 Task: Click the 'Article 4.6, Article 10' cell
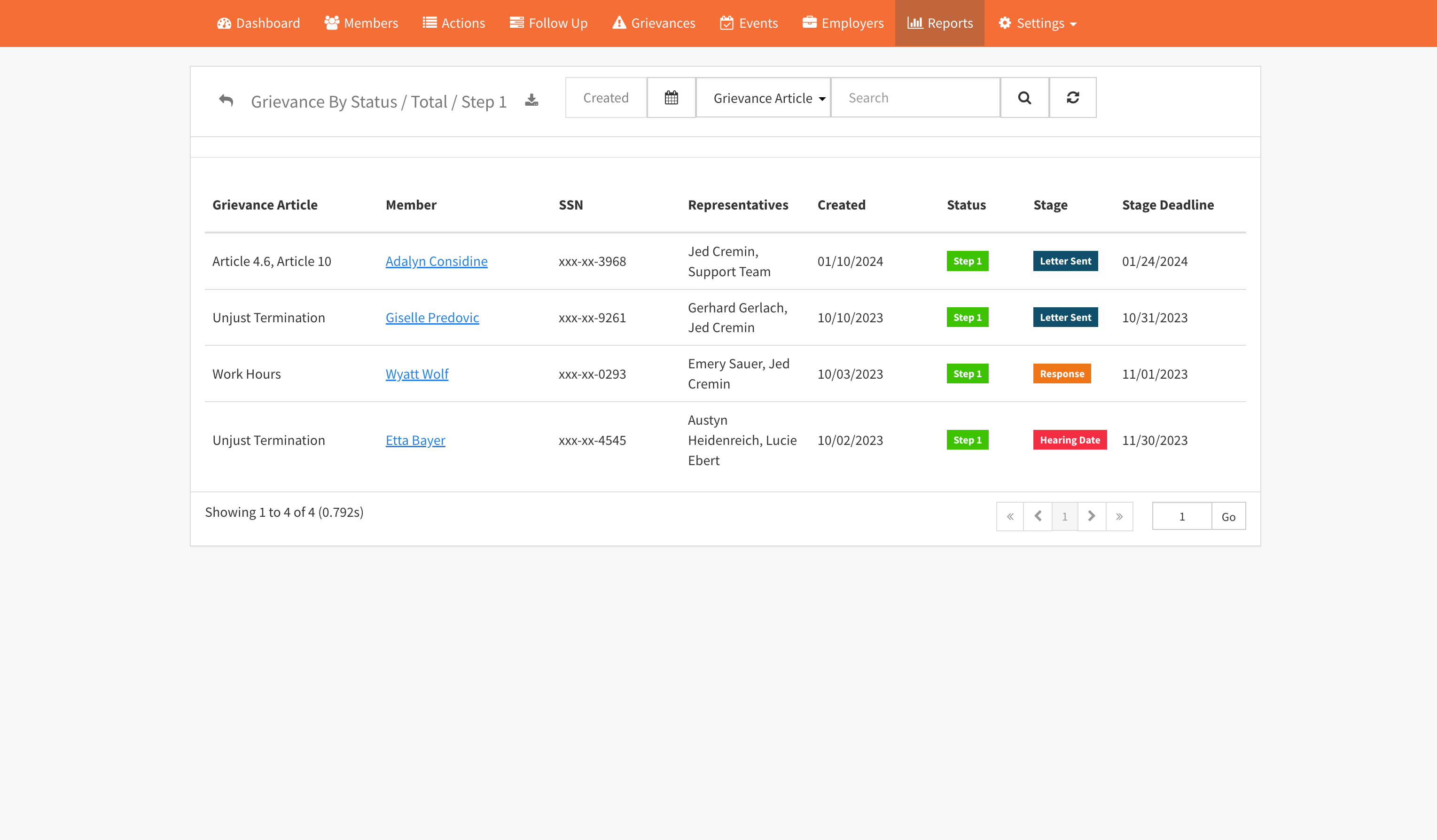coord(272,261)
